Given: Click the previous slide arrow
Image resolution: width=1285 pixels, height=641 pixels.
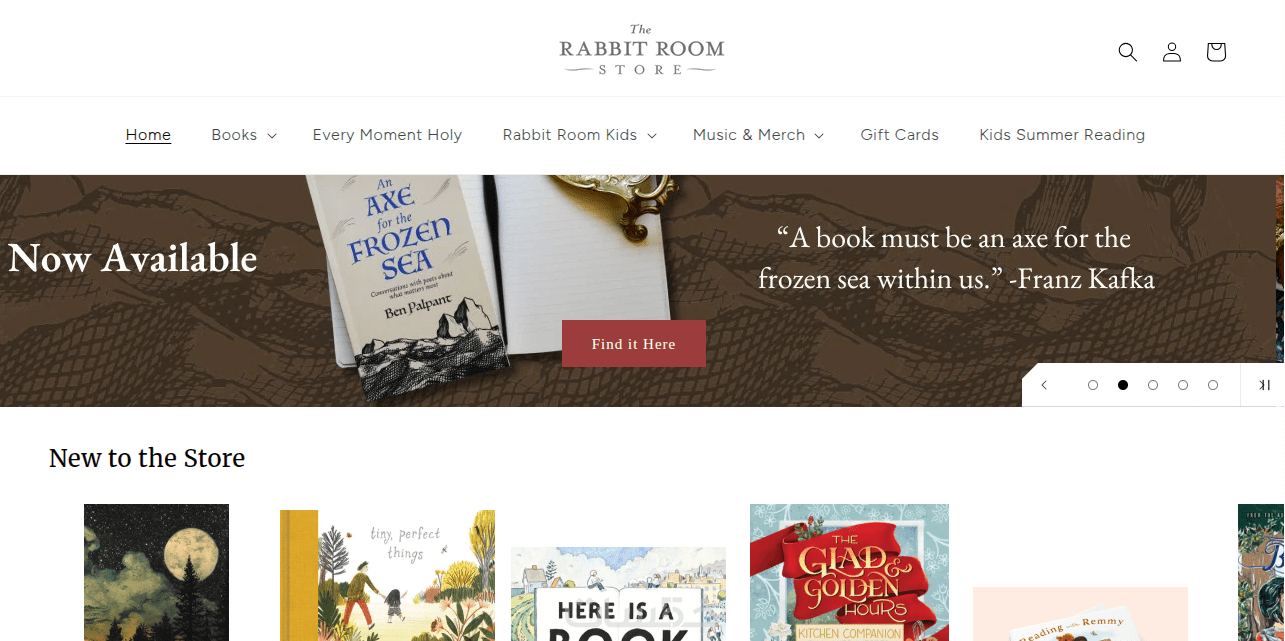Looking at the screenshot, I should coord(1044,385).
